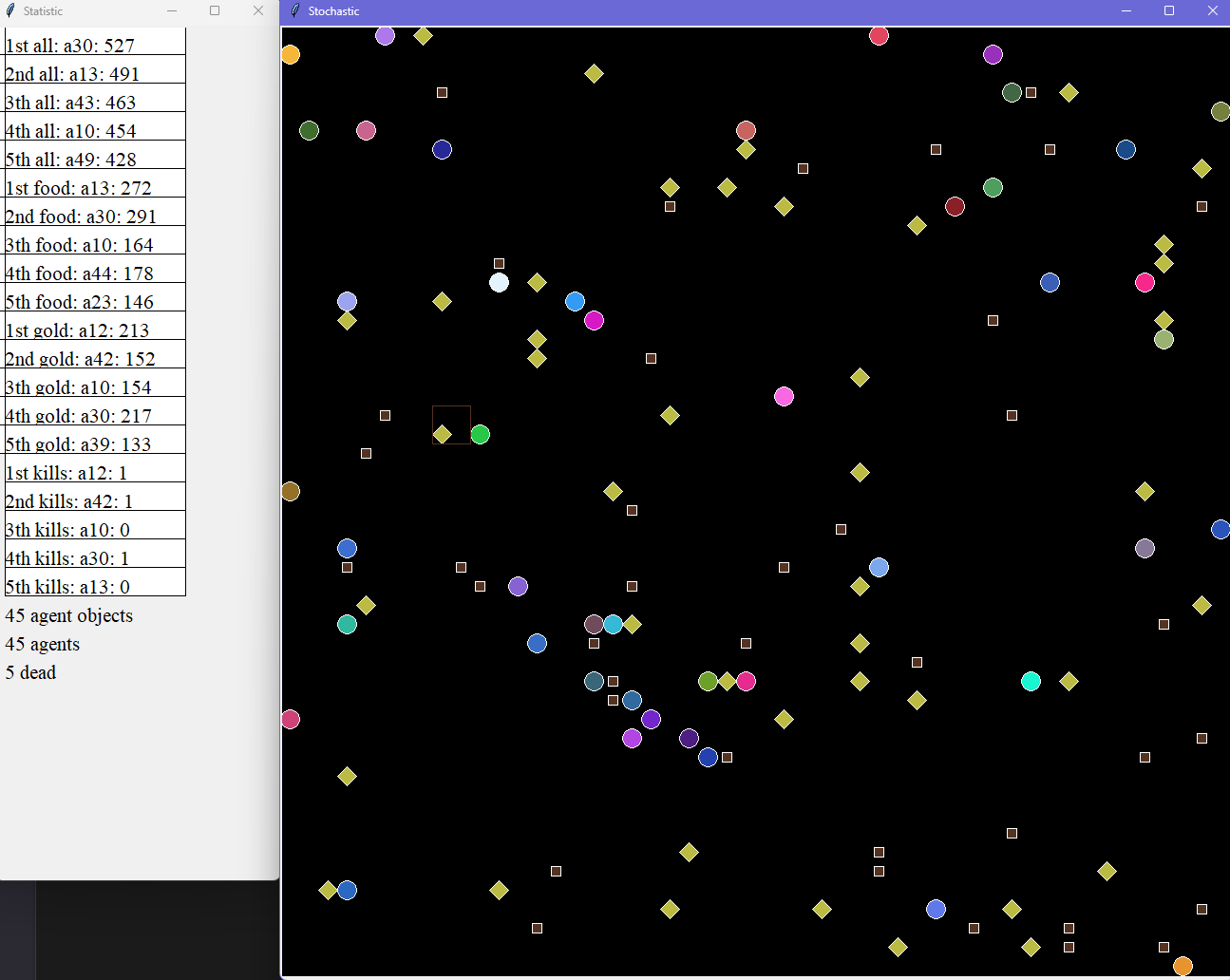Click the '5 dead' label
This screenshot has height=980, width=1230.
tap(30, 672)
